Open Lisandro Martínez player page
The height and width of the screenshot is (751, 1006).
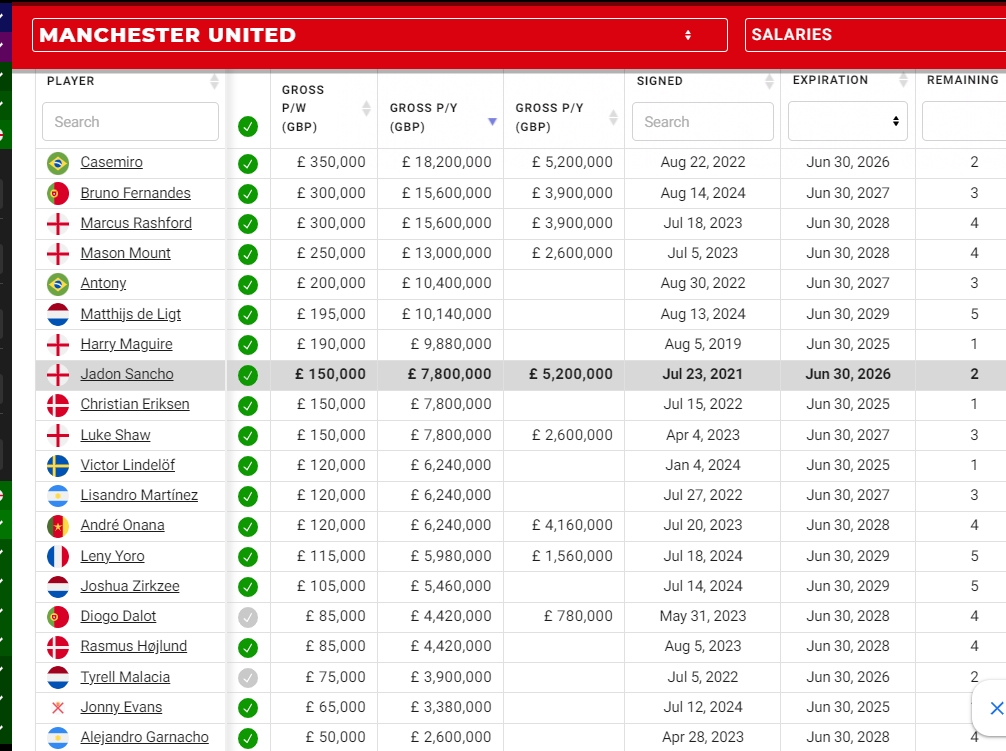pyautogui.click(x=139, y=496)
